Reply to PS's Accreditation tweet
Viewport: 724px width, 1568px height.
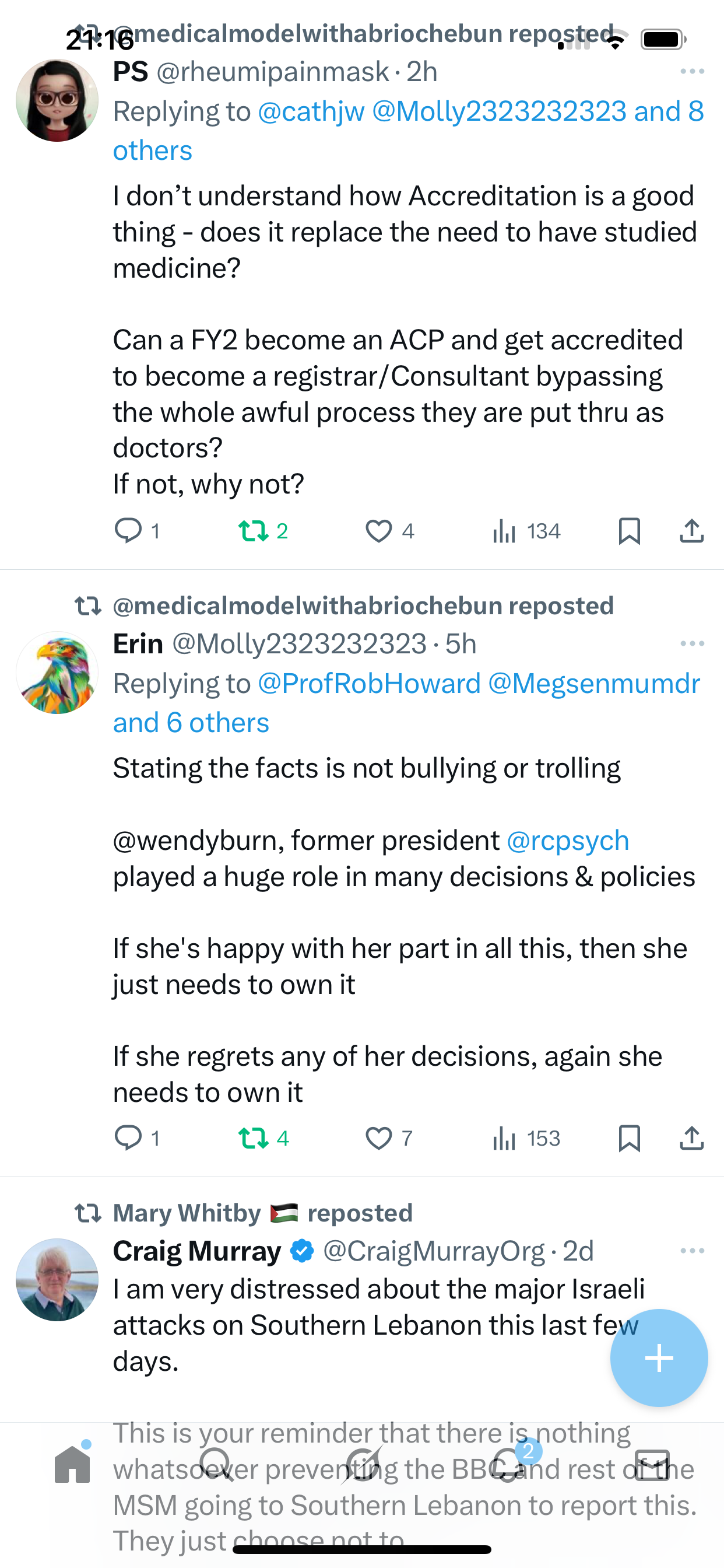pos(128,530)
